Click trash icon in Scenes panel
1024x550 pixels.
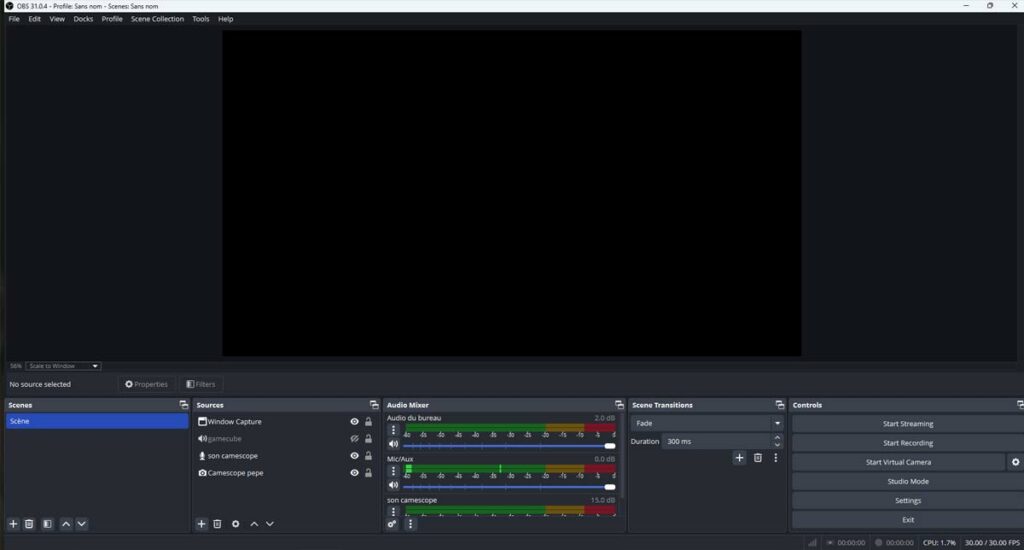pos(29,524)
